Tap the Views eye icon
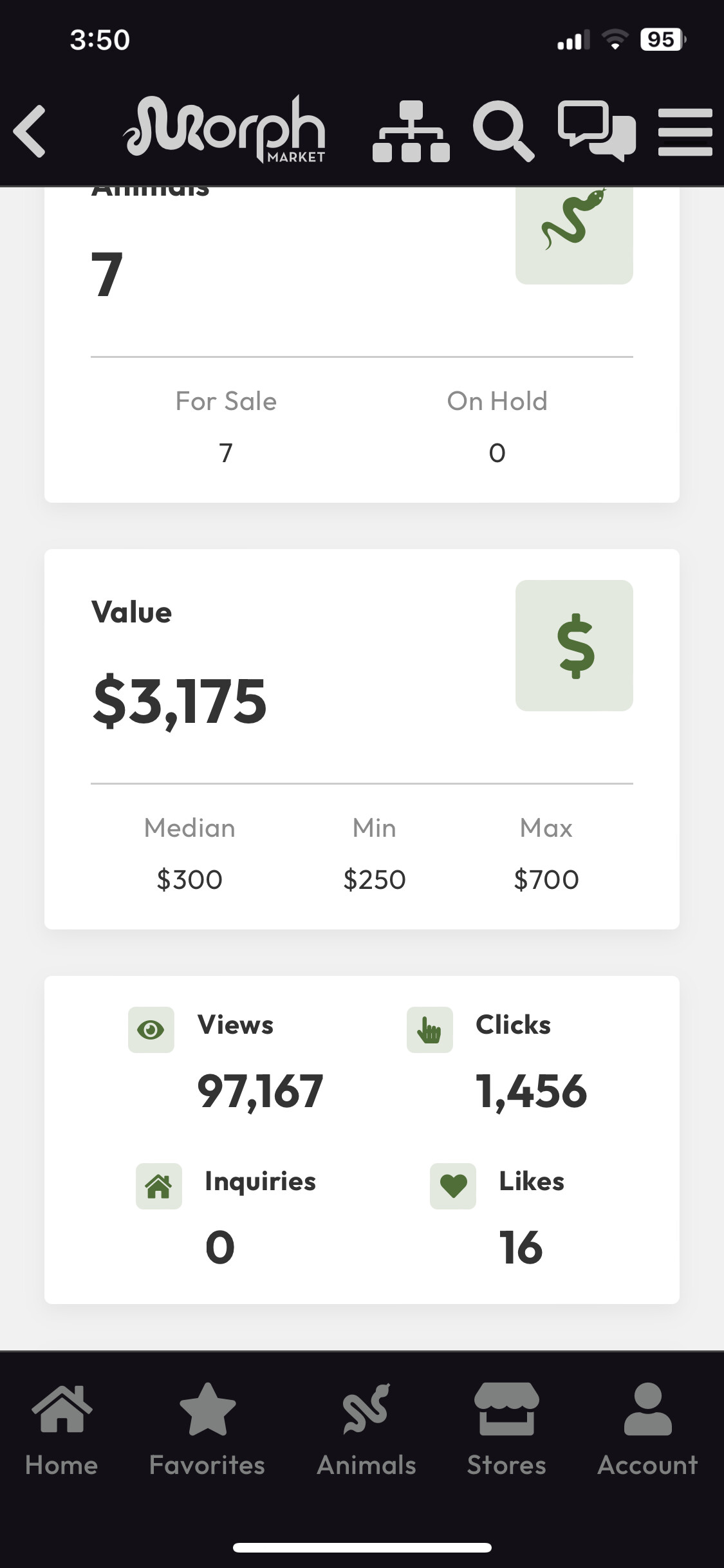 [x=151, y=1030]
